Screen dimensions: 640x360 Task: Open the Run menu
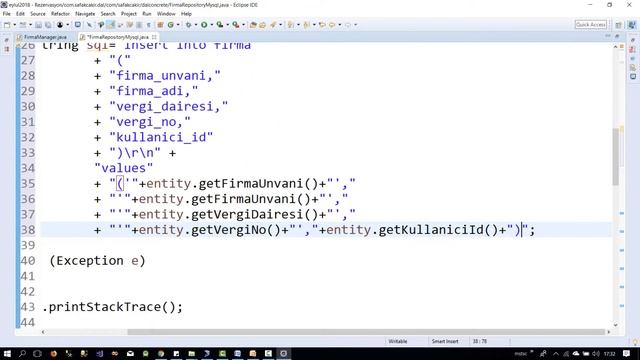pos(147,14)
